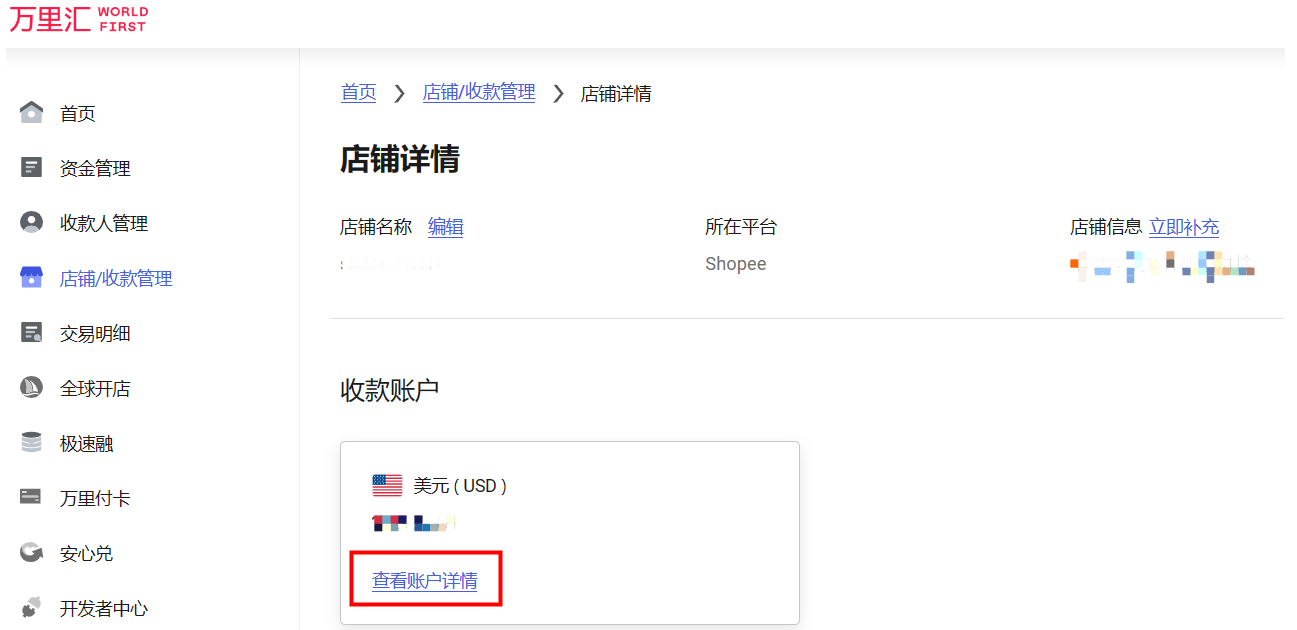Open 极速融 via its coins icon
Image resolution: width=1297 pixels, height=630 pixels.
[x=31, y=442]
